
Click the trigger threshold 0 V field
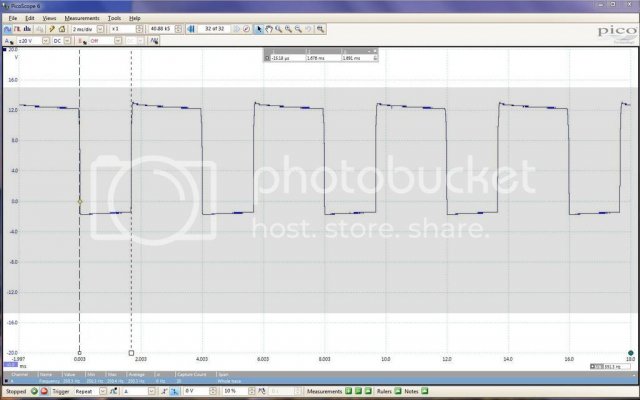[x=196, y=391]
